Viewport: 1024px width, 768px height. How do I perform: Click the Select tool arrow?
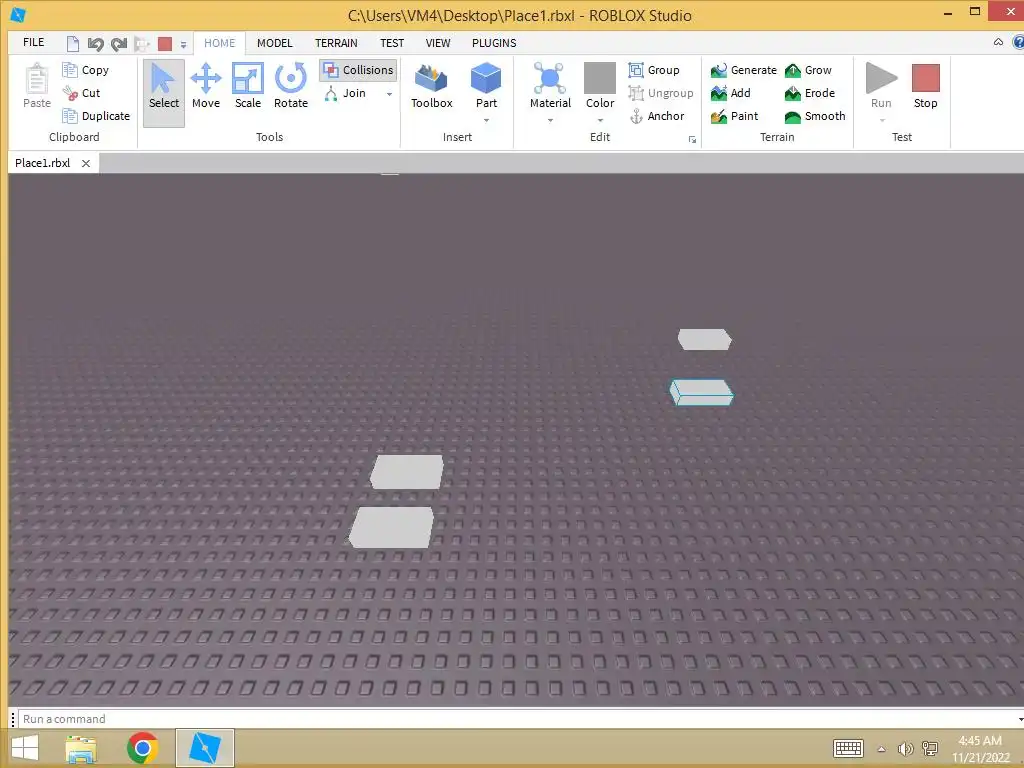[x=163, y=91]
